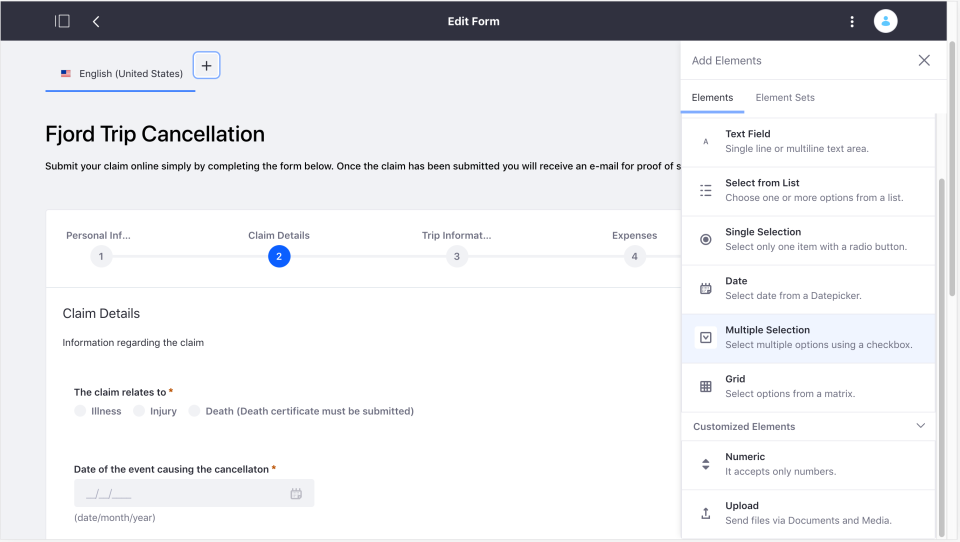Click the Grid element icon
The height and width of the screenshot is (542, 960).
[706, 386]
